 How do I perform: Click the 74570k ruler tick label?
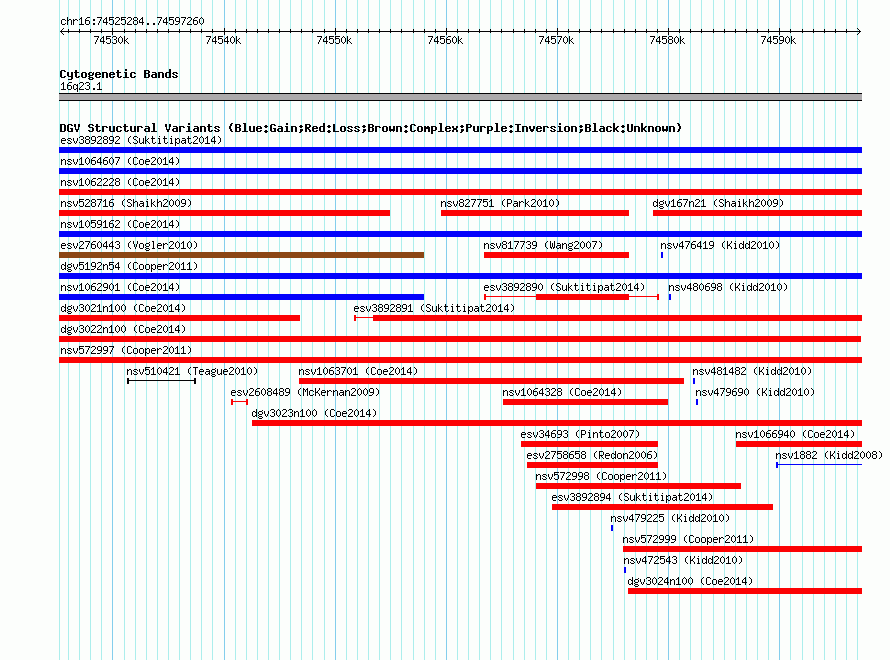556,40
